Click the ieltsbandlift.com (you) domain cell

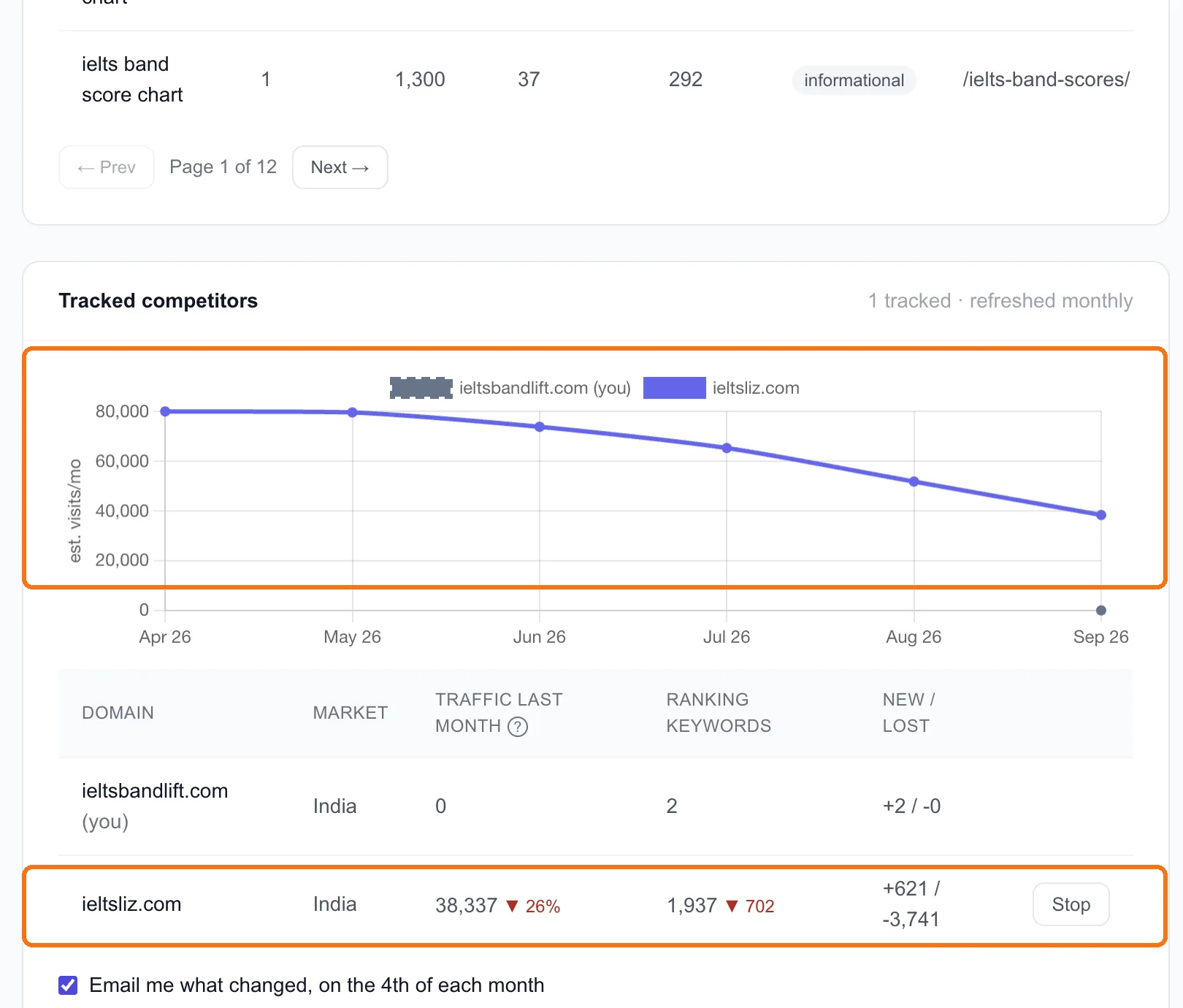[155, 806]
